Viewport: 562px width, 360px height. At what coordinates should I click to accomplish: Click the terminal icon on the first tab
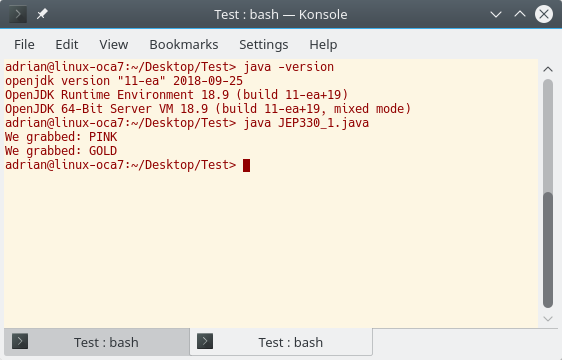point(20,341)
